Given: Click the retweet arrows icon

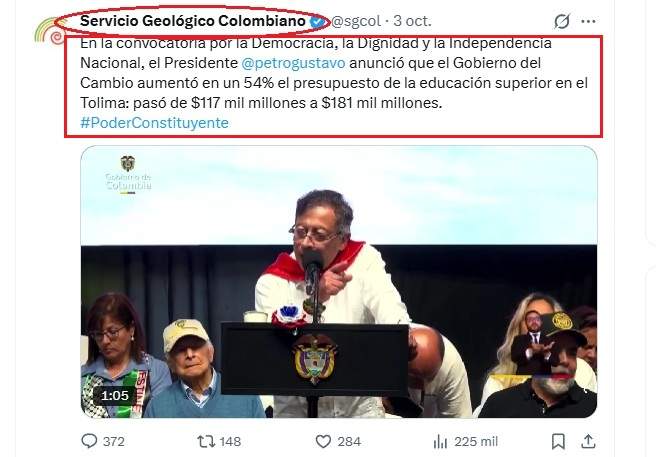Looking at the screenshot, I should (x=206, y=441).
